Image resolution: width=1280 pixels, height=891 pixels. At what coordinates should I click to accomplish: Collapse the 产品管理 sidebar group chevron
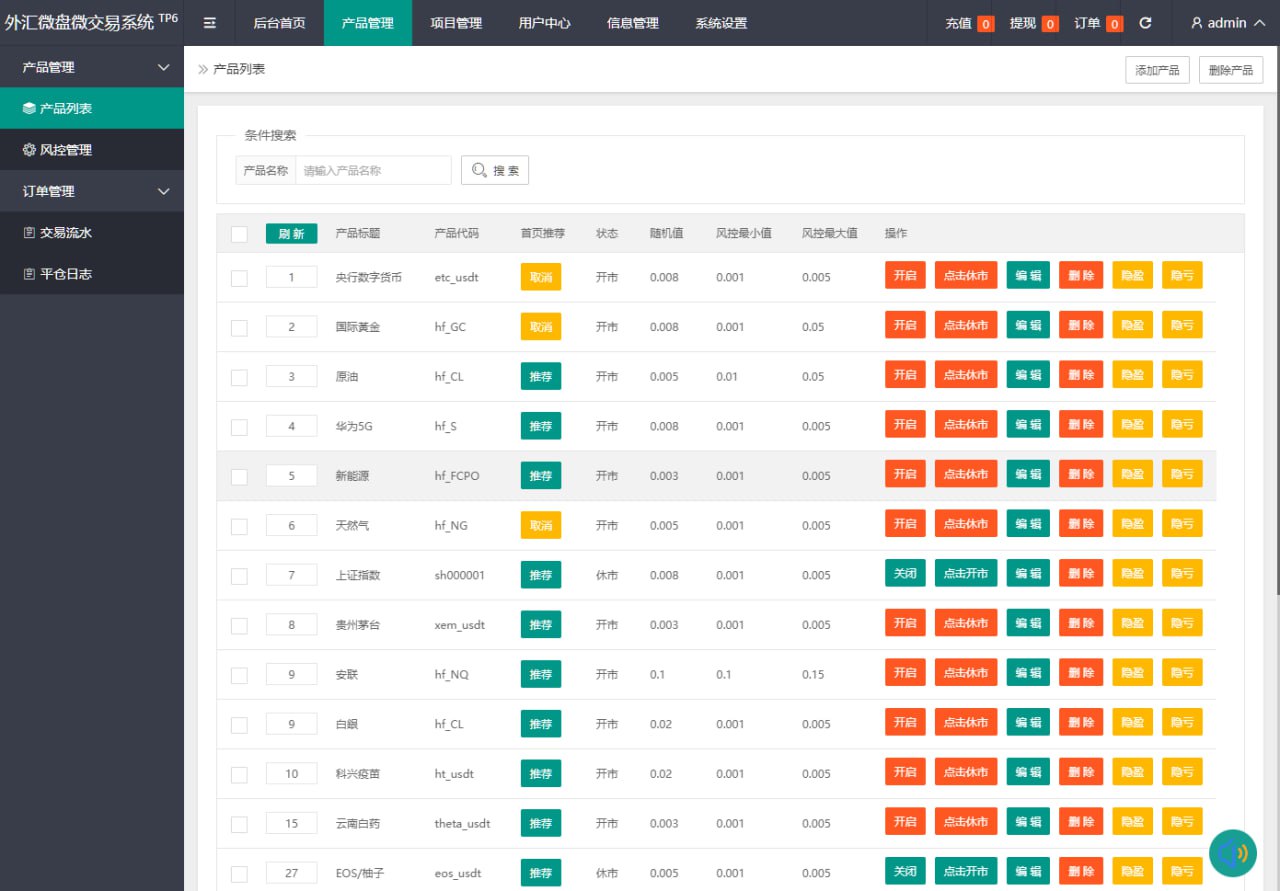(164, 67)
